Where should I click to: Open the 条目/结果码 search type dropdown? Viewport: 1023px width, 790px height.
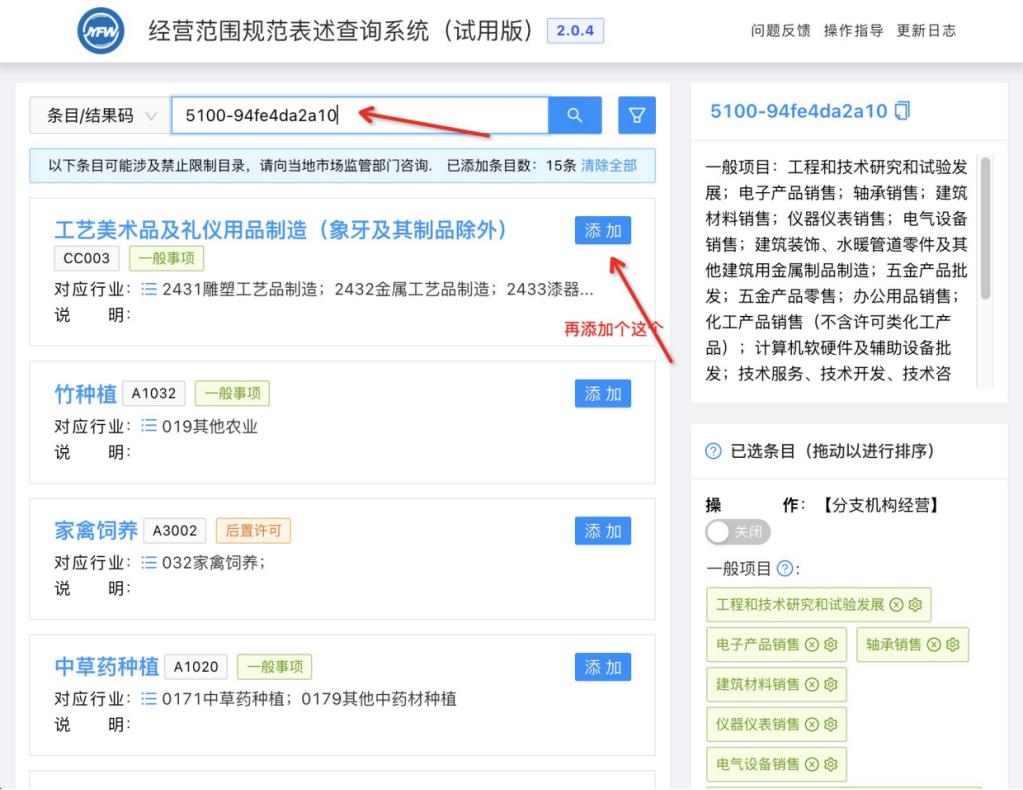click(100, 115)
